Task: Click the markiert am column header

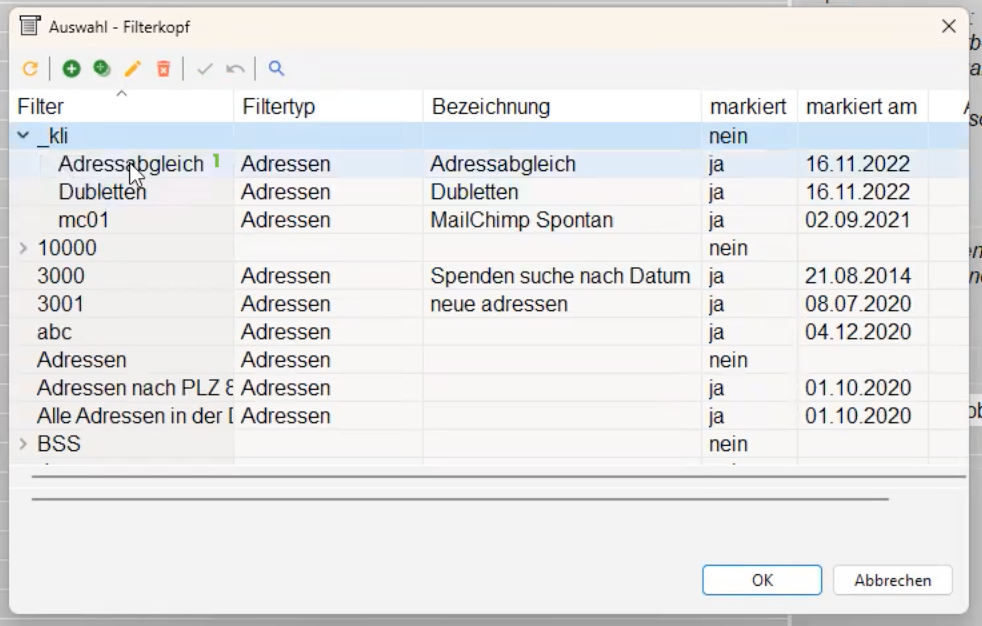Action: [x=861, y=107]
